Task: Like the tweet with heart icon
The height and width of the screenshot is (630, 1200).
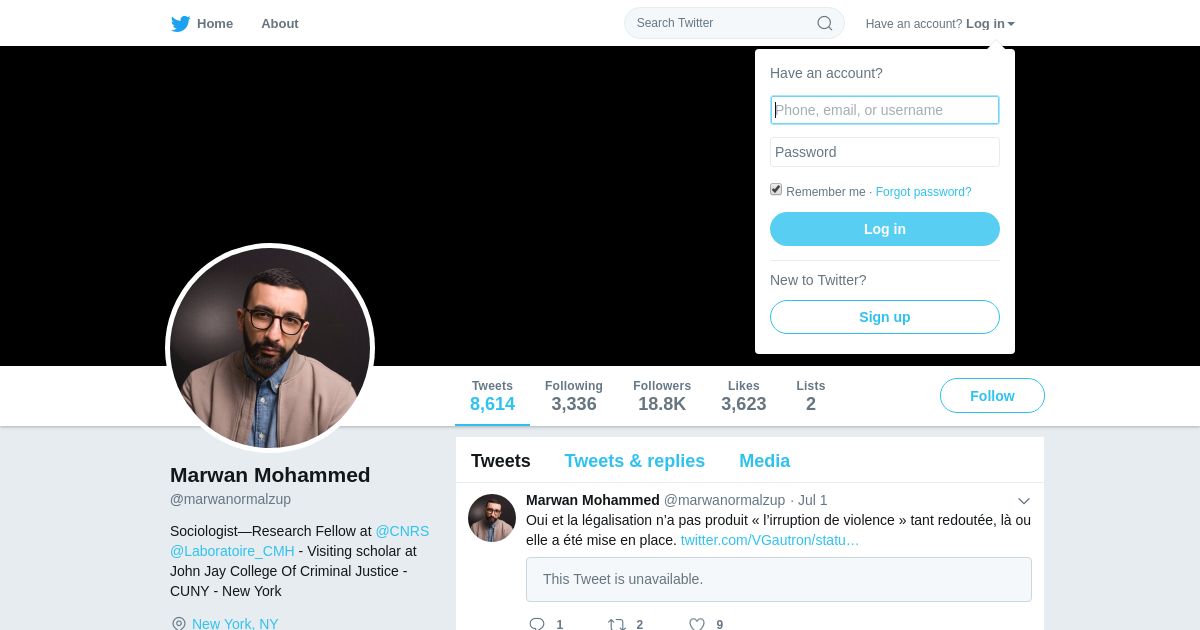Action: pos(697,624)
